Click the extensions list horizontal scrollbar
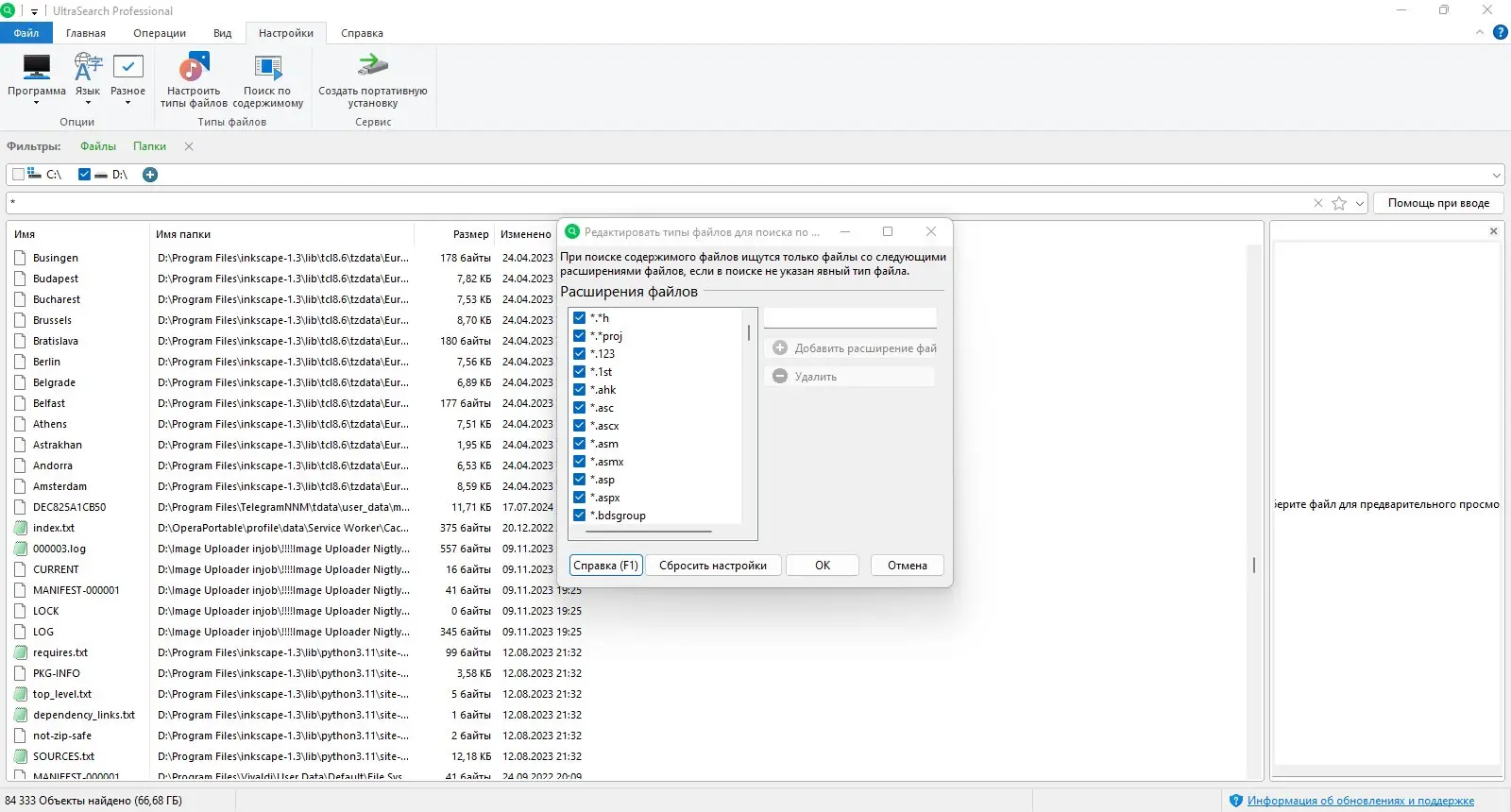The image size is (1511, 812). pyautogui.click(x=649, y=532)
